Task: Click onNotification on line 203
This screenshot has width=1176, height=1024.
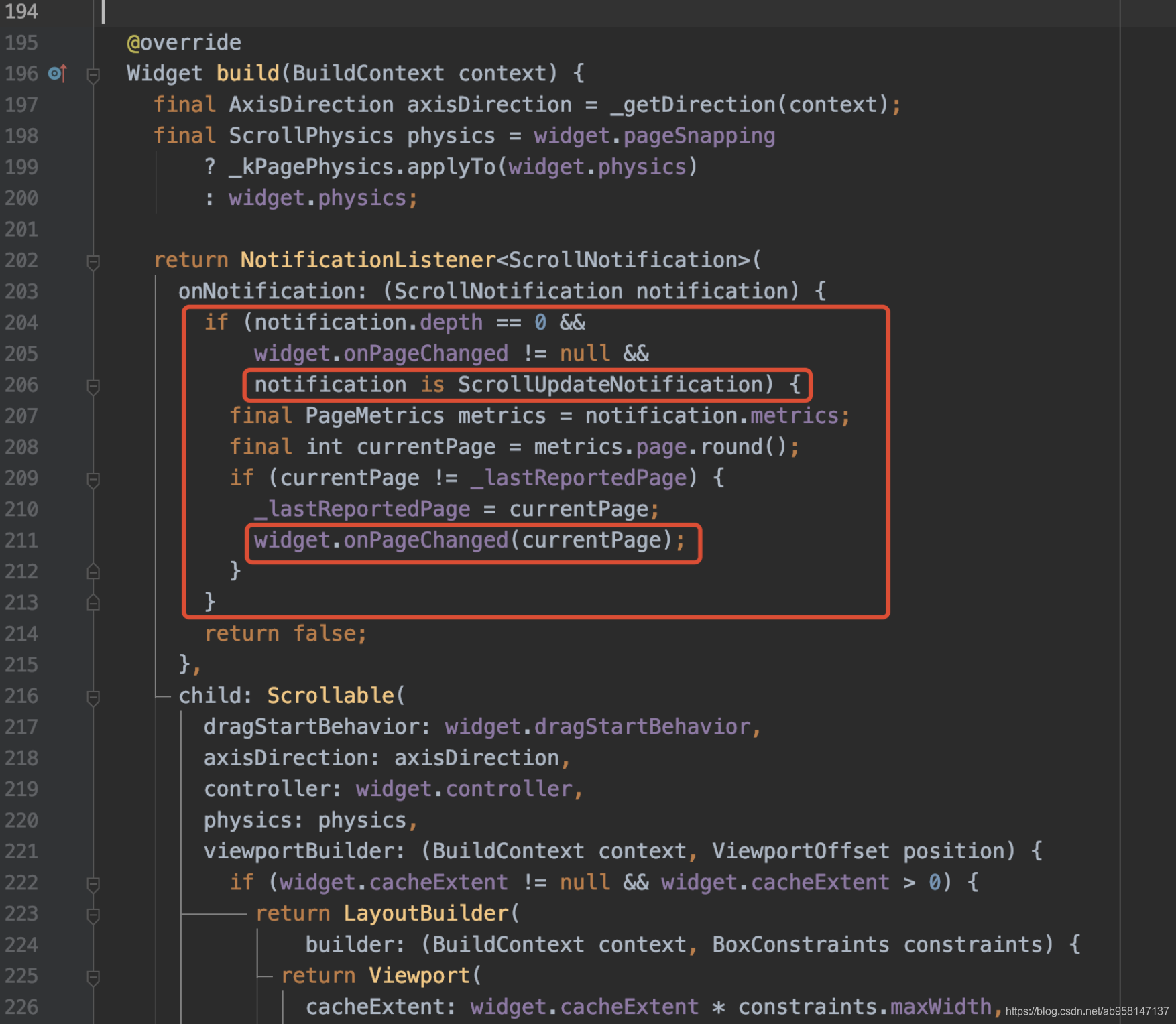Action: 266,292
